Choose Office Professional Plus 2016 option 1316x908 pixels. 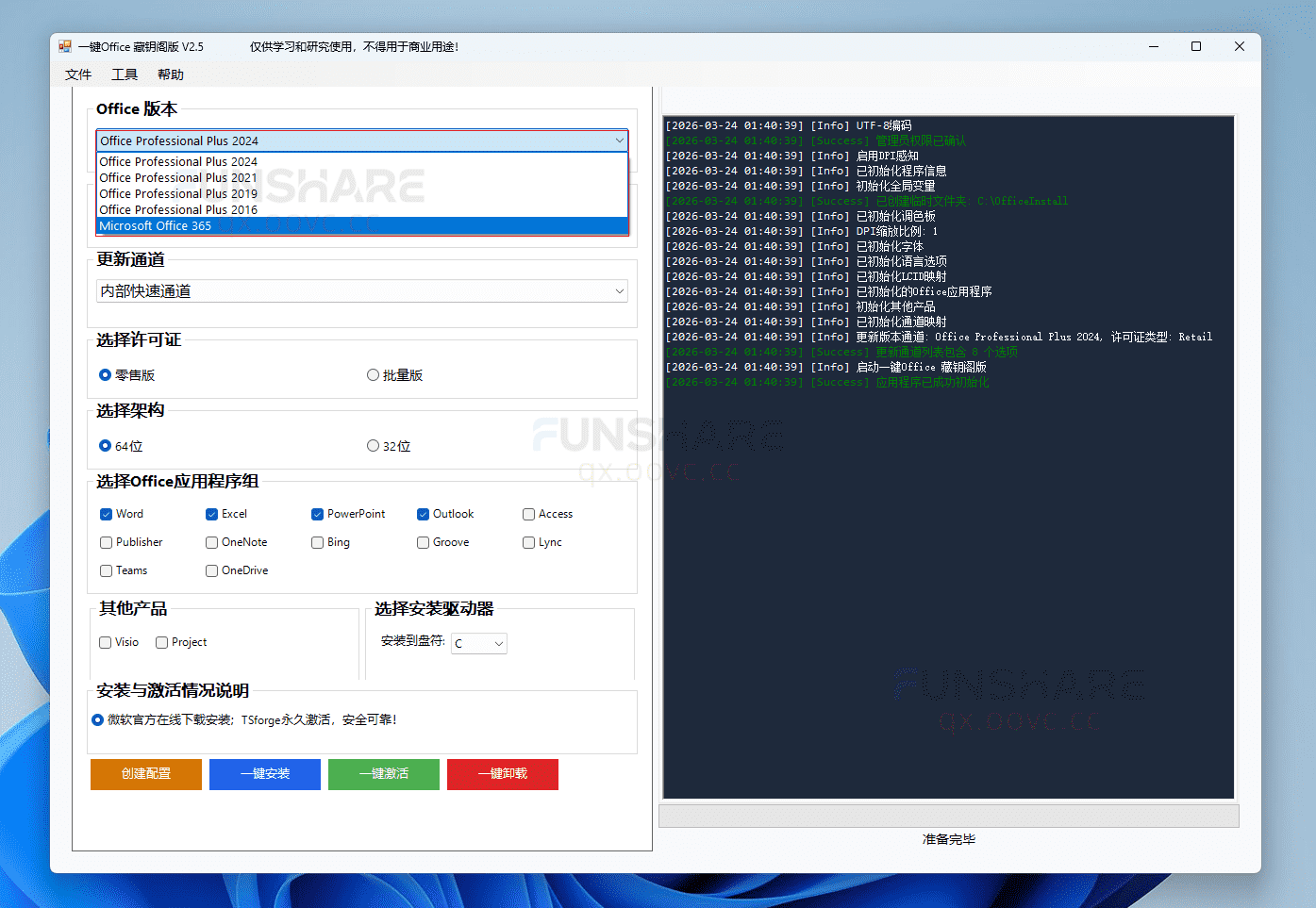tap(362, 210)
